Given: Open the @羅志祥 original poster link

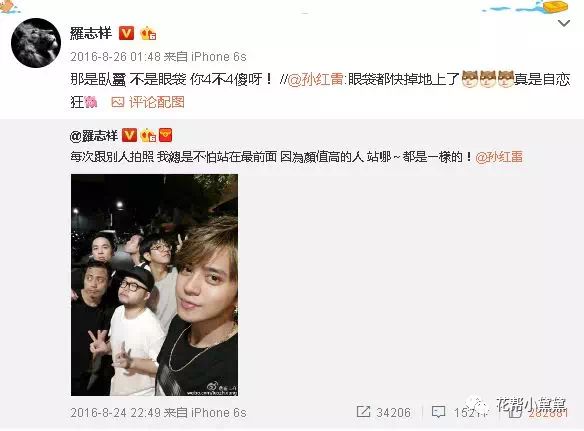Looking at the screenshot, I should point(94,136).
